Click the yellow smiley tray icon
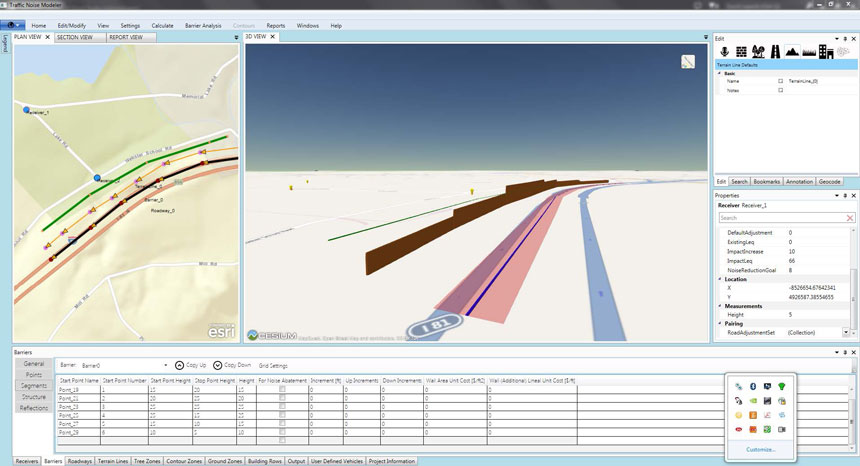The width and height of the screenshot is (860, 466). [x=739, y=415]
